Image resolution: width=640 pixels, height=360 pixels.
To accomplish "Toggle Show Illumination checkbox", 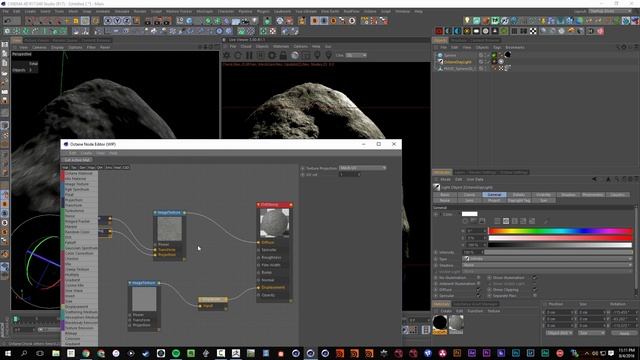I will point(534,278).
